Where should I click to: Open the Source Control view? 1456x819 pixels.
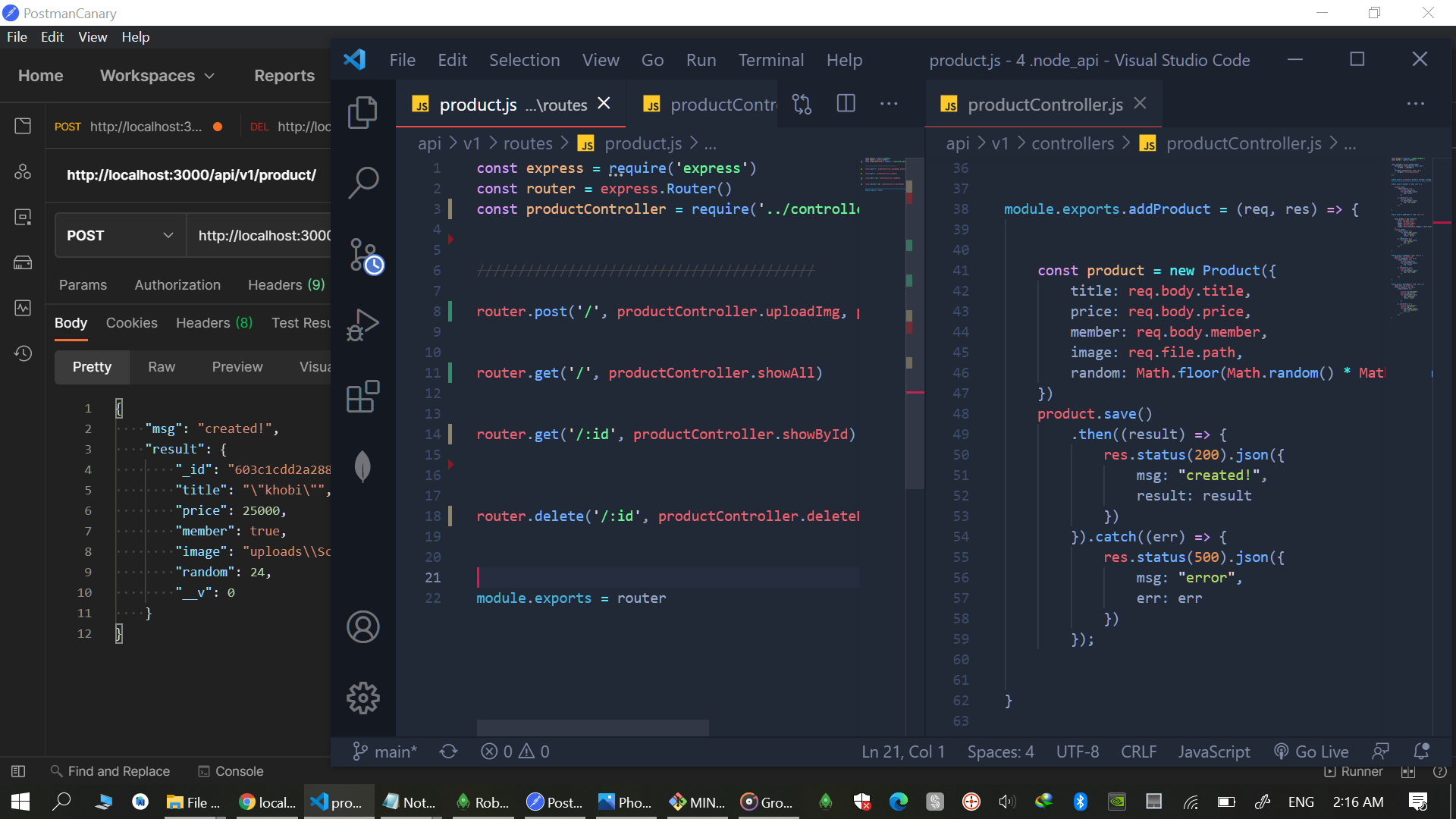tap(366, 256)
